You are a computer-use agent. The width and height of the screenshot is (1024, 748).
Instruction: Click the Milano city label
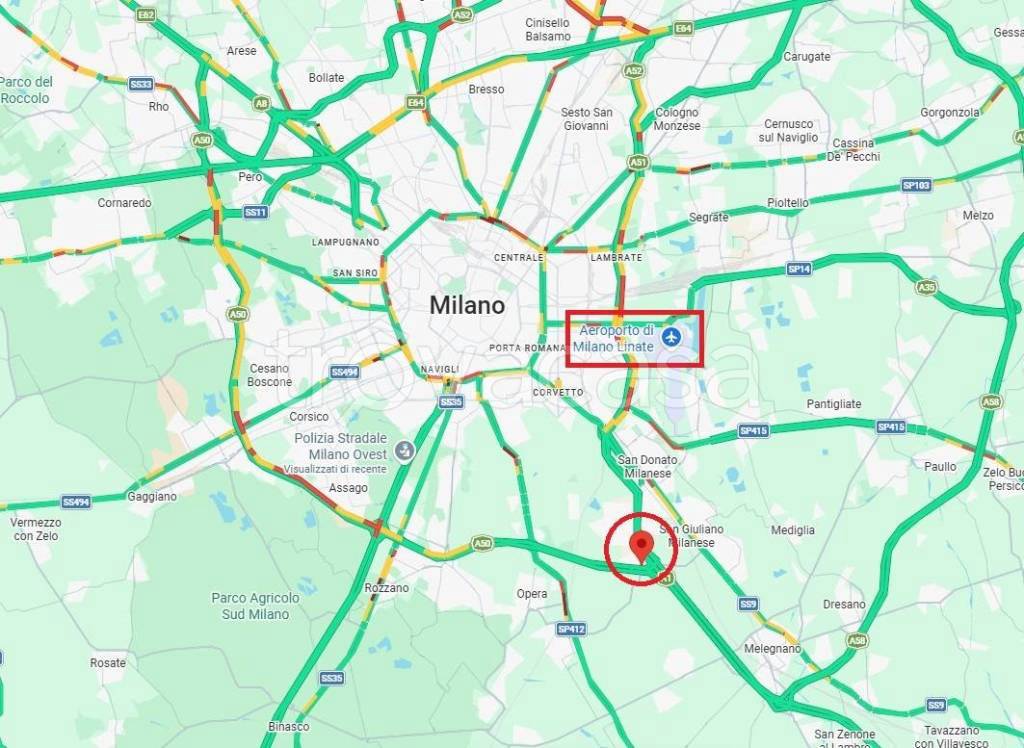coord(467,305)
